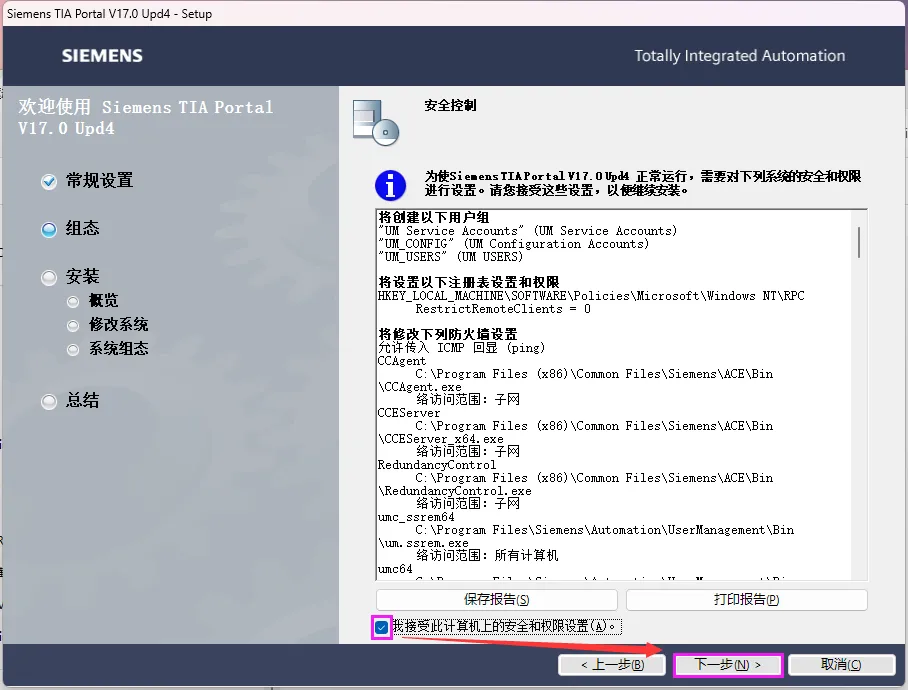
Task: Click the RedundancyControl entry in report
Action: click(437, 465)
